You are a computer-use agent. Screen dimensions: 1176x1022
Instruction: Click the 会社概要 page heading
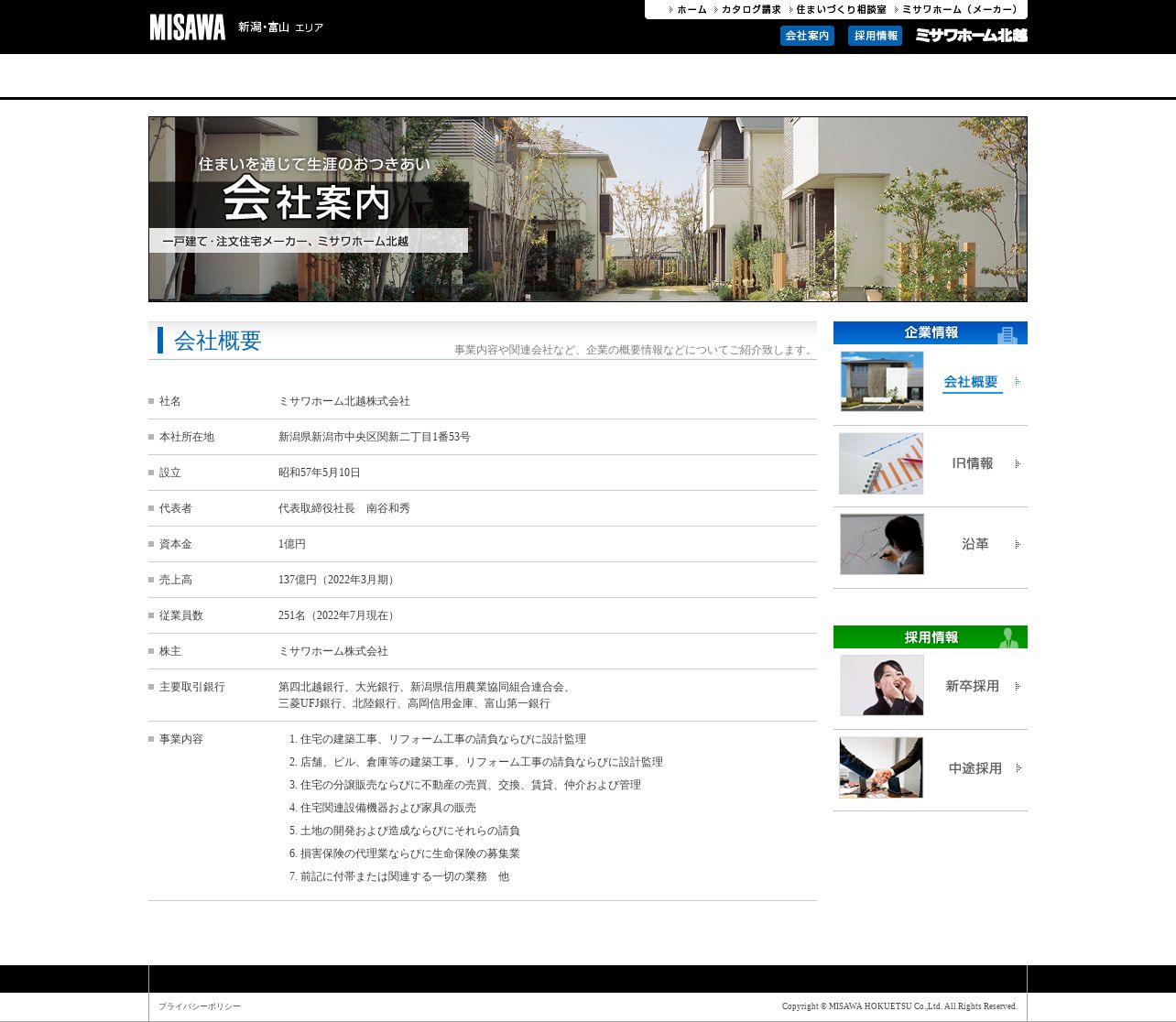click(218, 341)
